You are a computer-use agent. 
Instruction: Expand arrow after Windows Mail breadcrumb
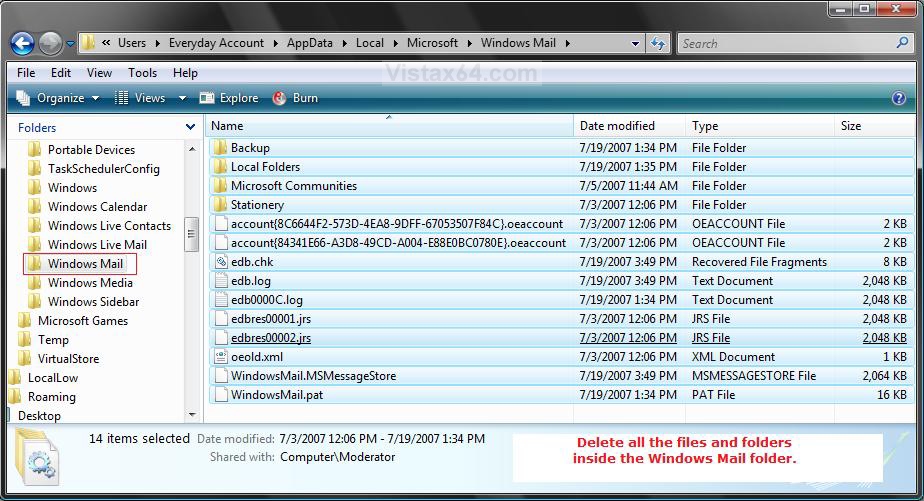click(x=567, y=43)
